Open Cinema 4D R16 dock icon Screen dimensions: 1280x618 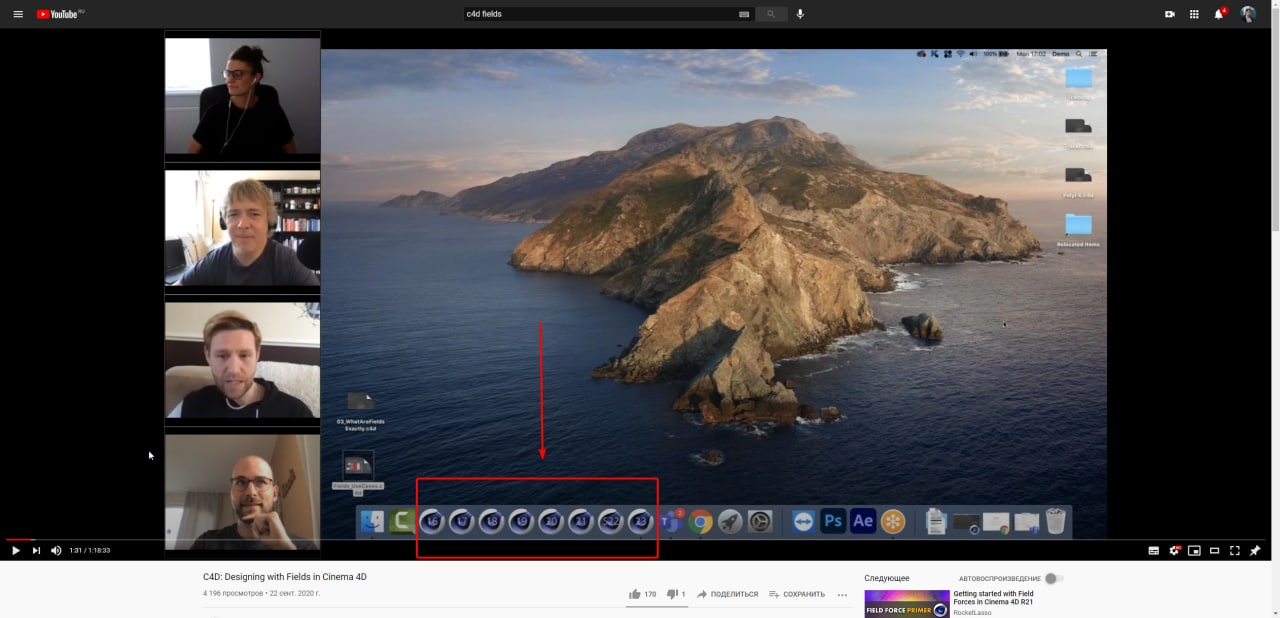click(x=432, y=521)
